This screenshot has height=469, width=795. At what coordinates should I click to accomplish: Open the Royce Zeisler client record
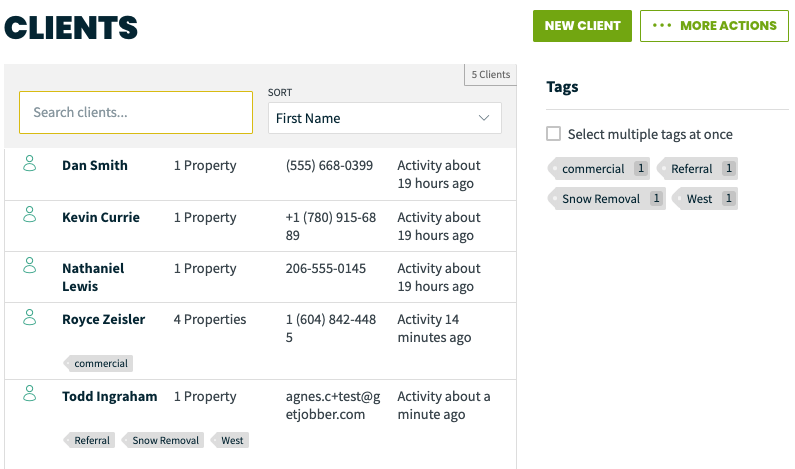coord(103,319)
